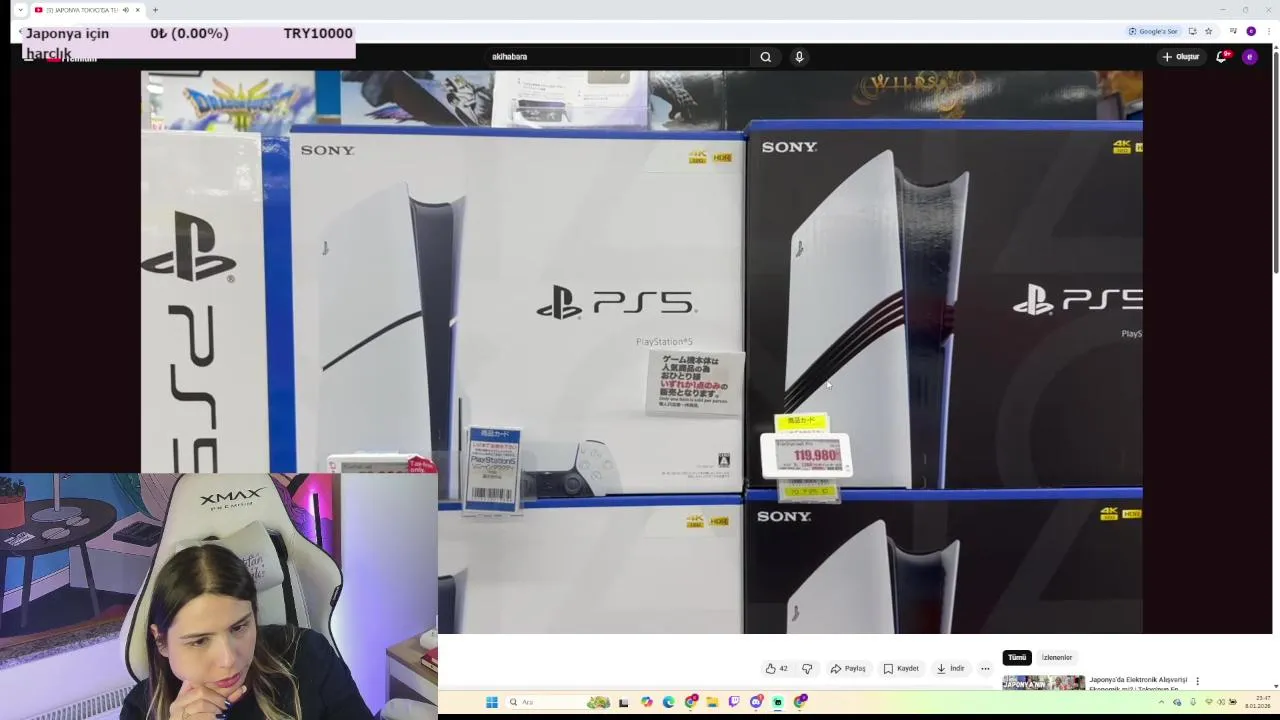Select the İzlenenler filter chip
The image size is (1280, 720).
[x=1057, y=657]
